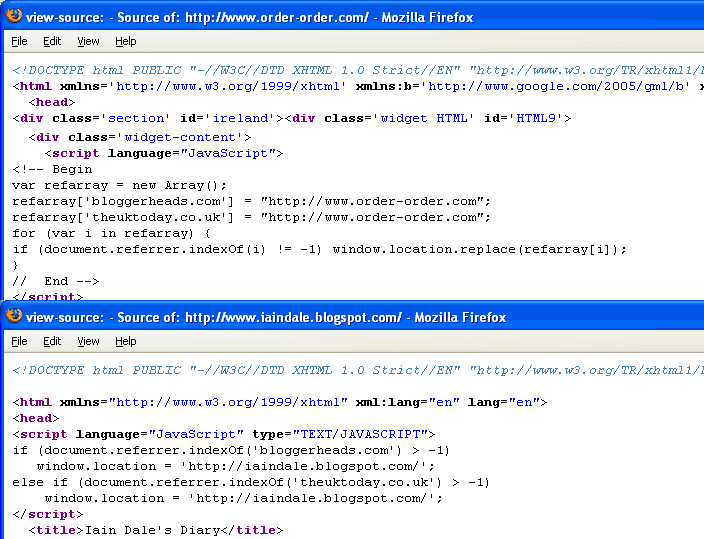Open File menu in the iaindale.blogspot.com source window
The height and width of the screenshot is (539, 704).
pos(19,341)
